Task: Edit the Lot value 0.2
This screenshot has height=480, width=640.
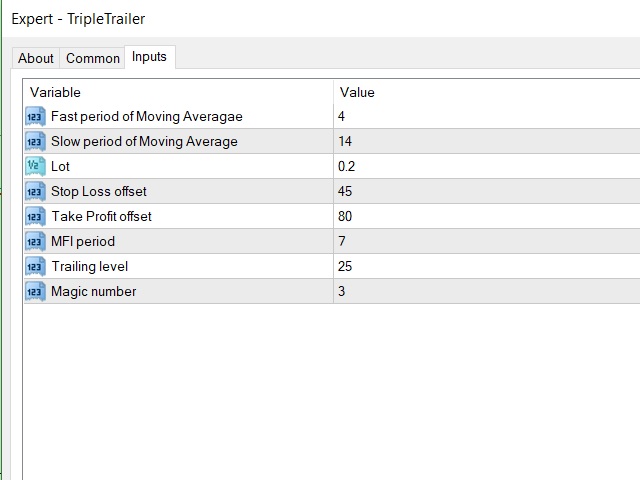Action: (x=487, y=167)
